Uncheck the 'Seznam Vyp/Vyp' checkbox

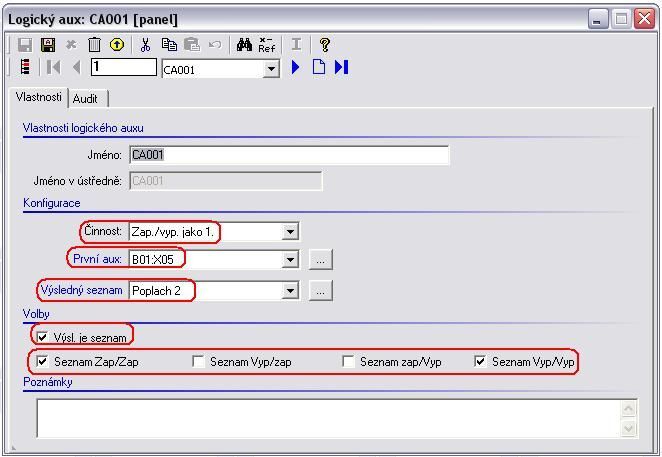(481, 362)
